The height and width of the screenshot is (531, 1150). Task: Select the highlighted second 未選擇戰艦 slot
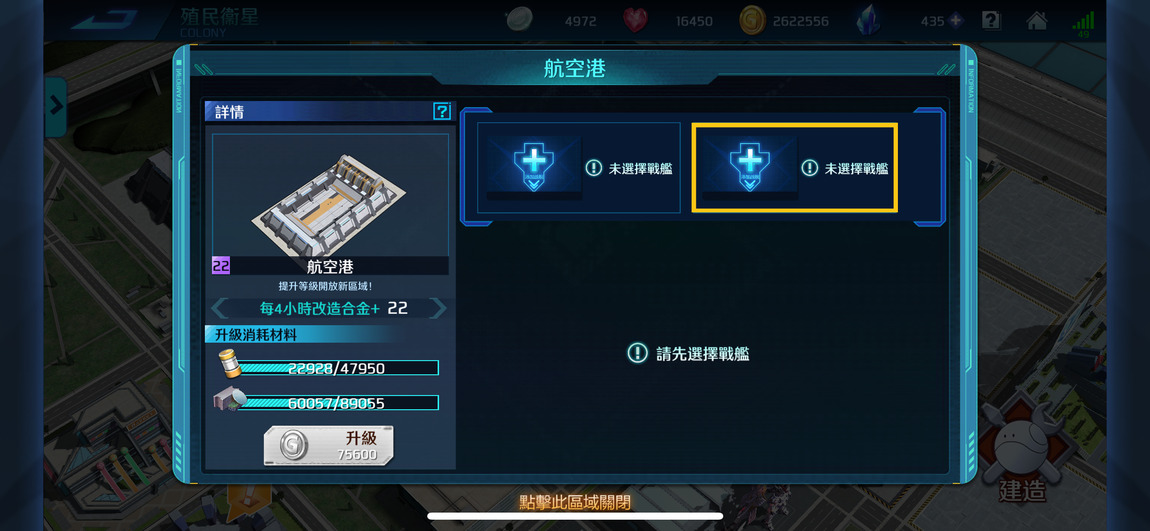pyautogui.click(x=794, y=168)
